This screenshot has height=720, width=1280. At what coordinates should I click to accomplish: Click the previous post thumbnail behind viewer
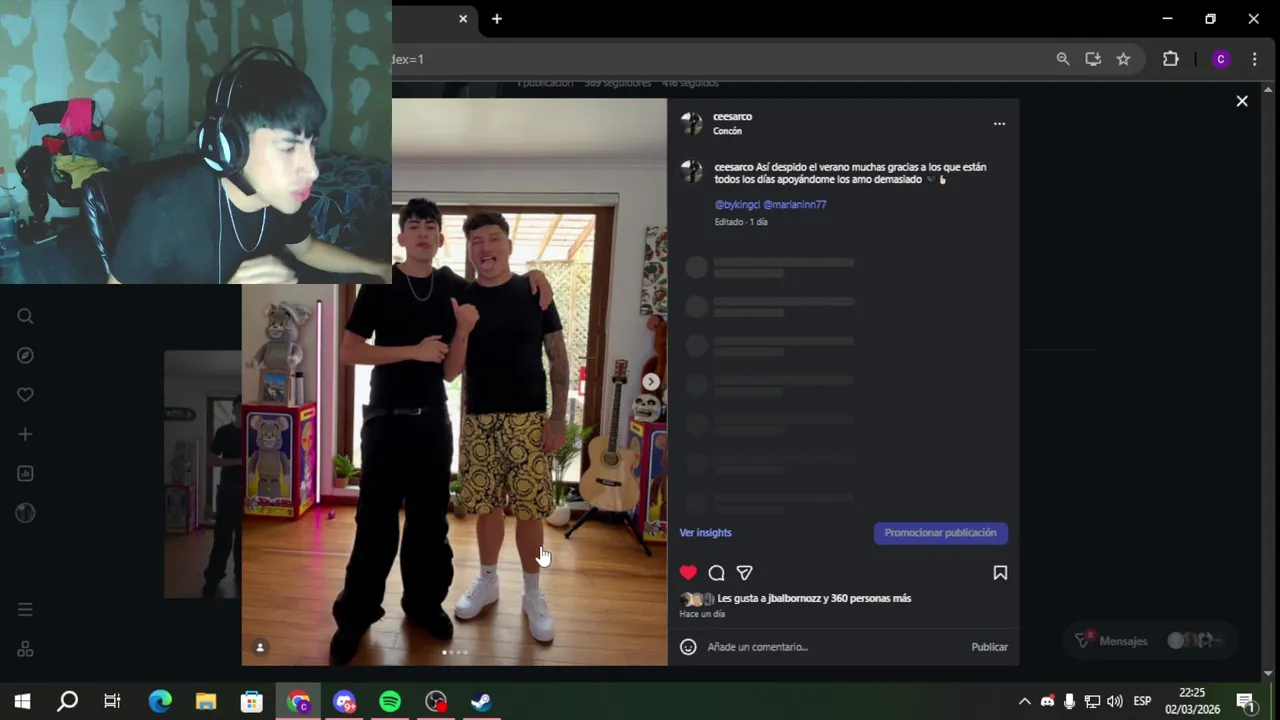202,474
